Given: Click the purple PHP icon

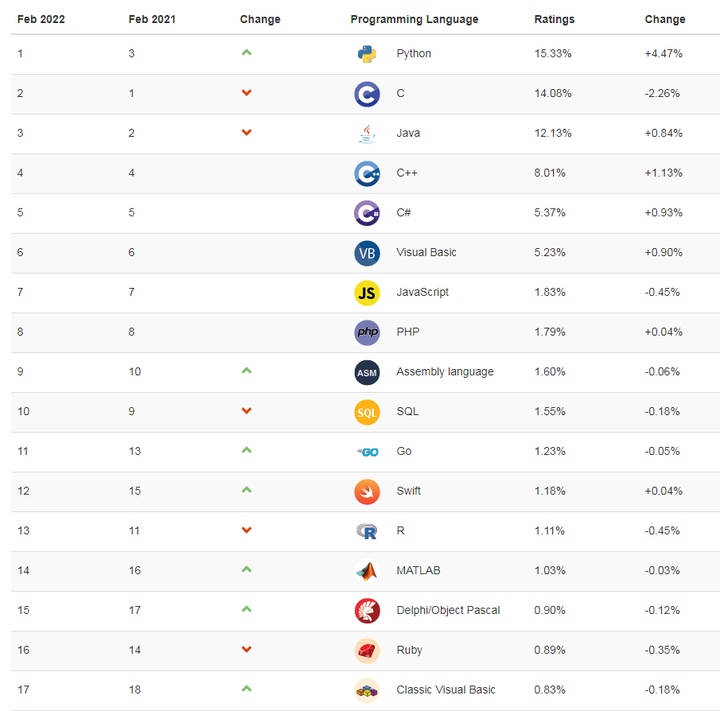Looking at the screenshot, I should pyautogui.click(x=367, y=332).
